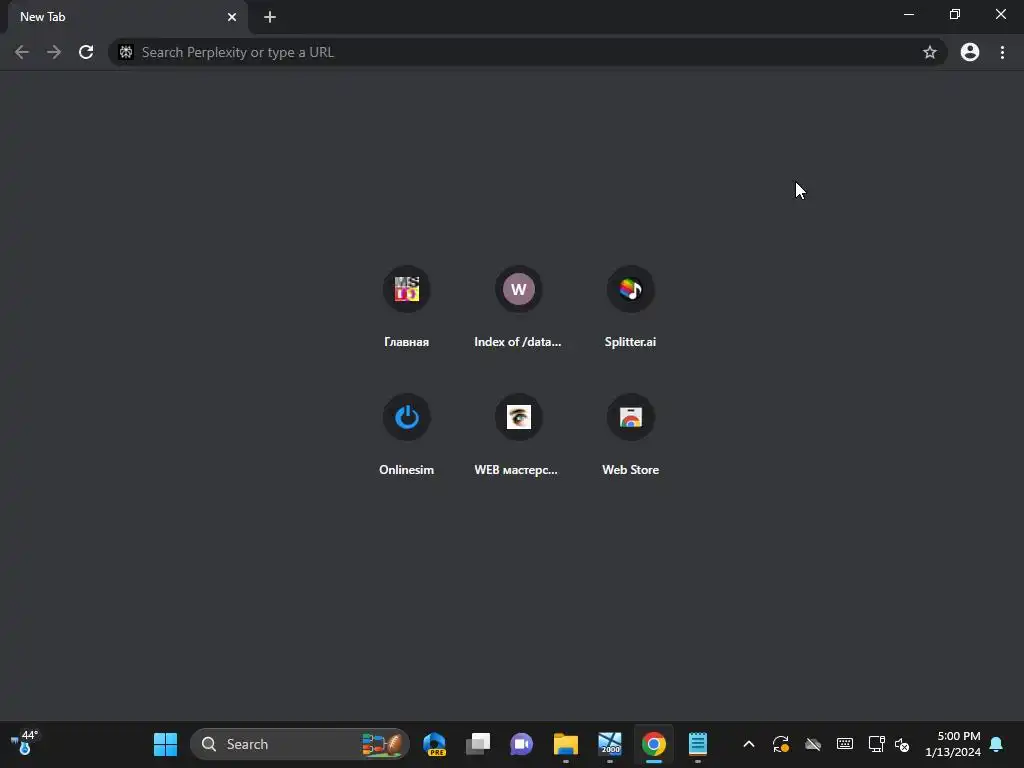Open the Onlinesim shortcut

click(406, 435)
